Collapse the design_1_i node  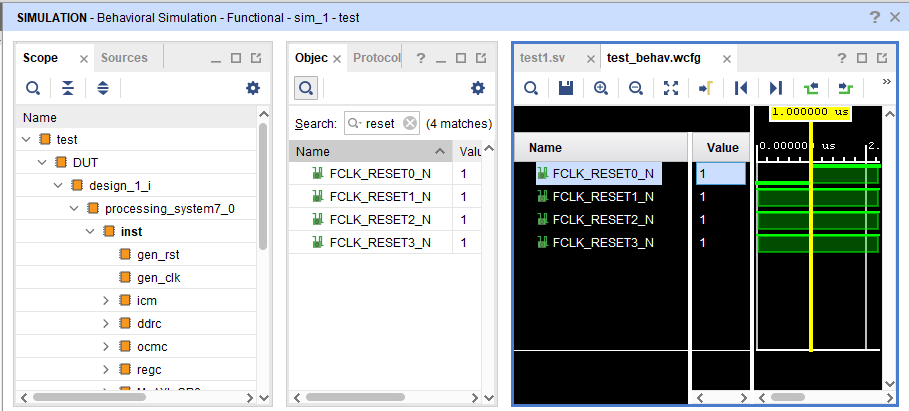point(59,186)
